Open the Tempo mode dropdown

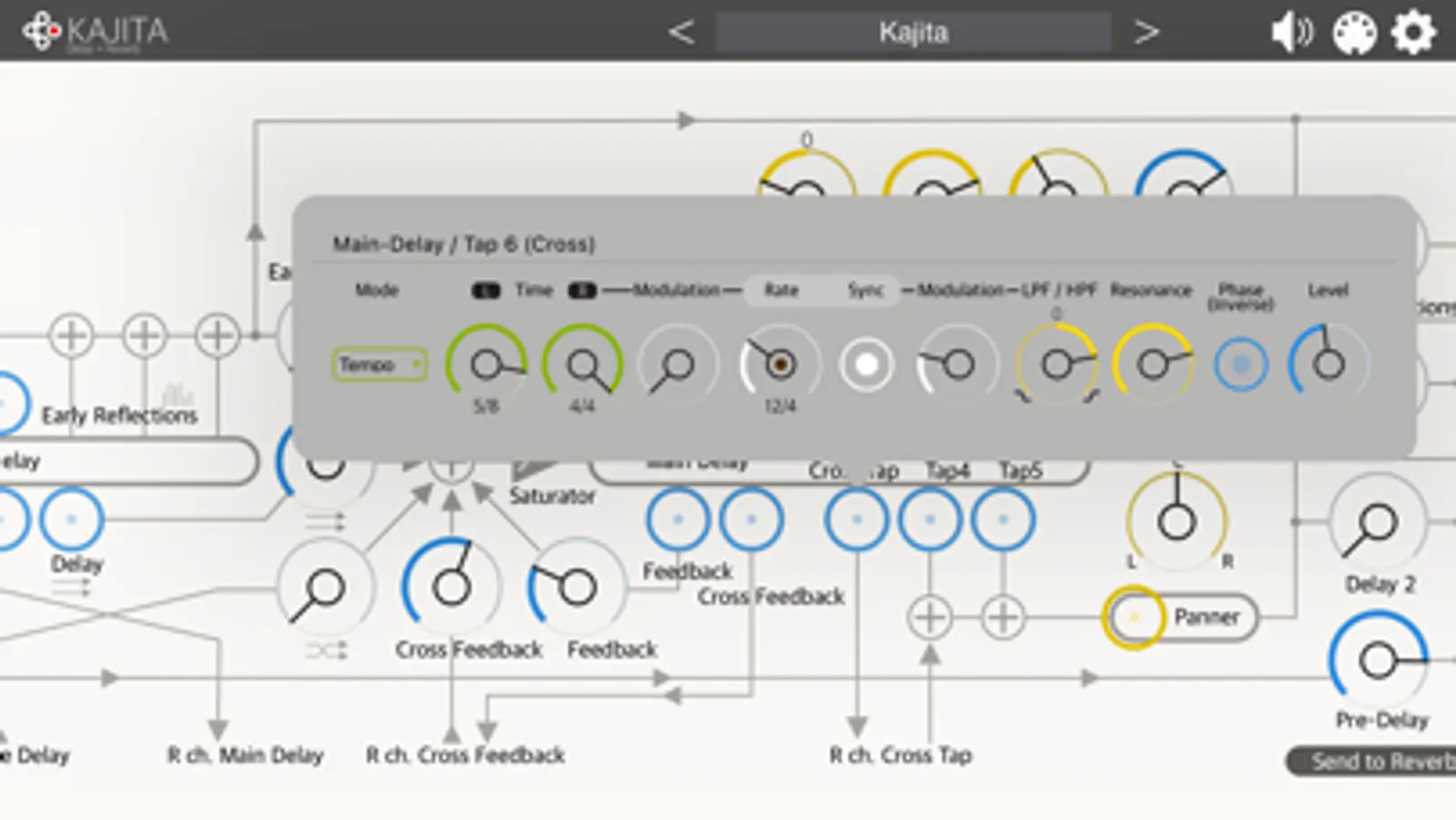[379, 364]
